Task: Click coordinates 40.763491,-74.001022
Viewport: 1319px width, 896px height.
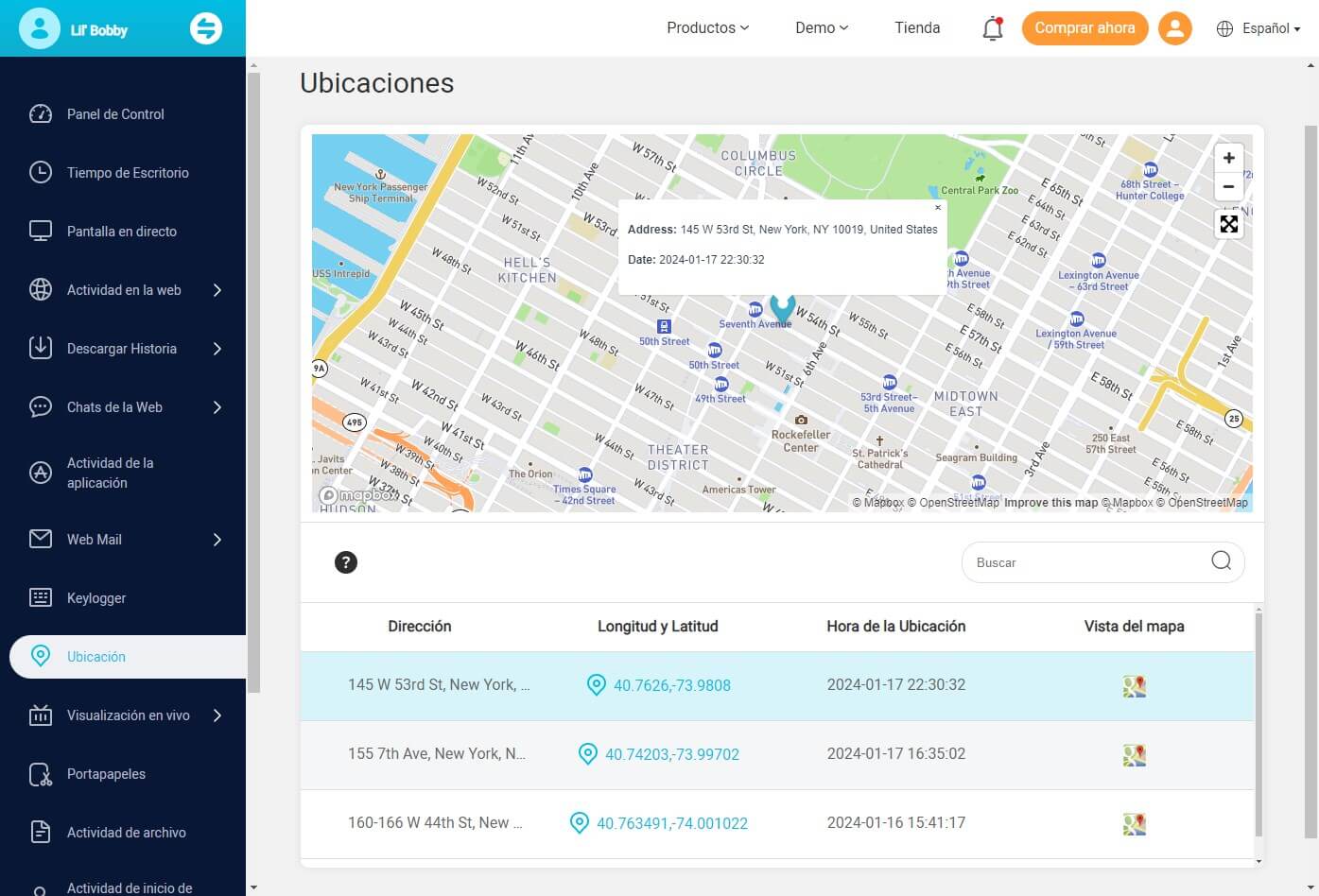Action: click(x=671, y=824)
